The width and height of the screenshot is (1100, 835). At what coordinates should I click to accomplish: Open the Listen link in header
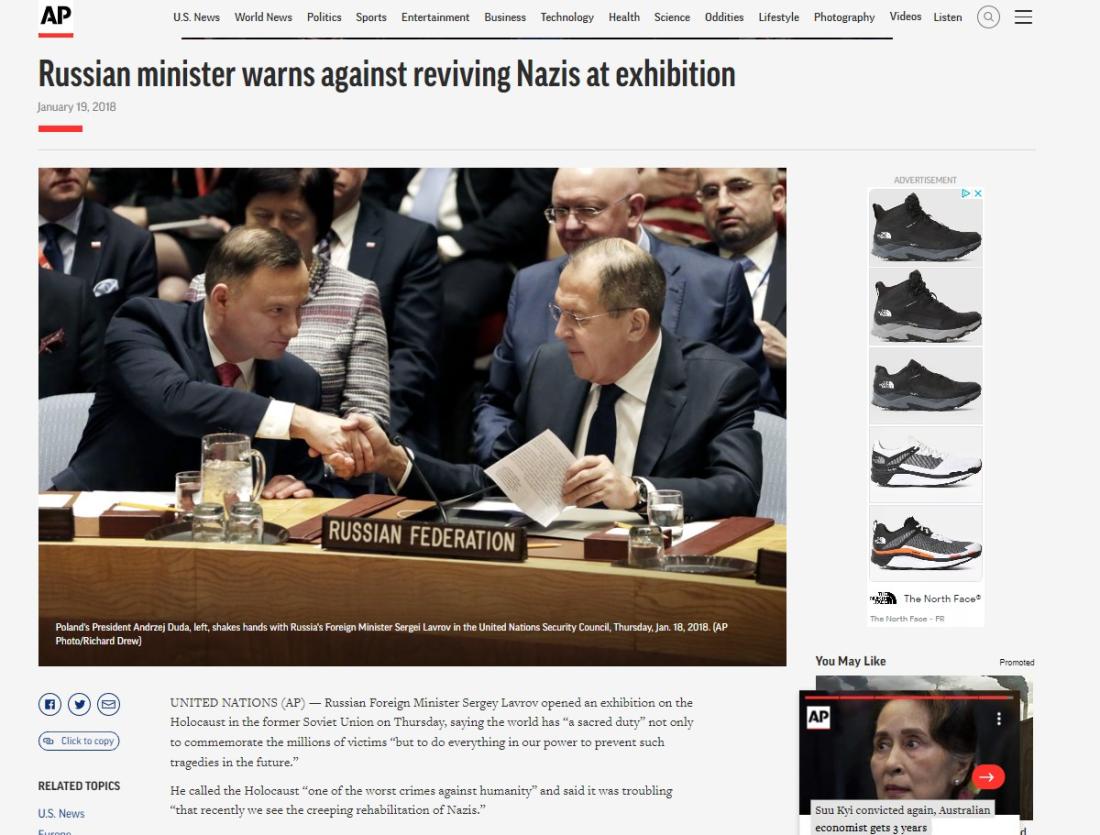click(x=947, y=17)
